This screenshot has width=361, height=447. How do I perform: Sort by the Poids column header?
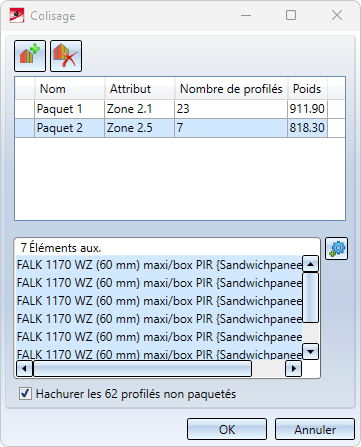pos(307,89)
